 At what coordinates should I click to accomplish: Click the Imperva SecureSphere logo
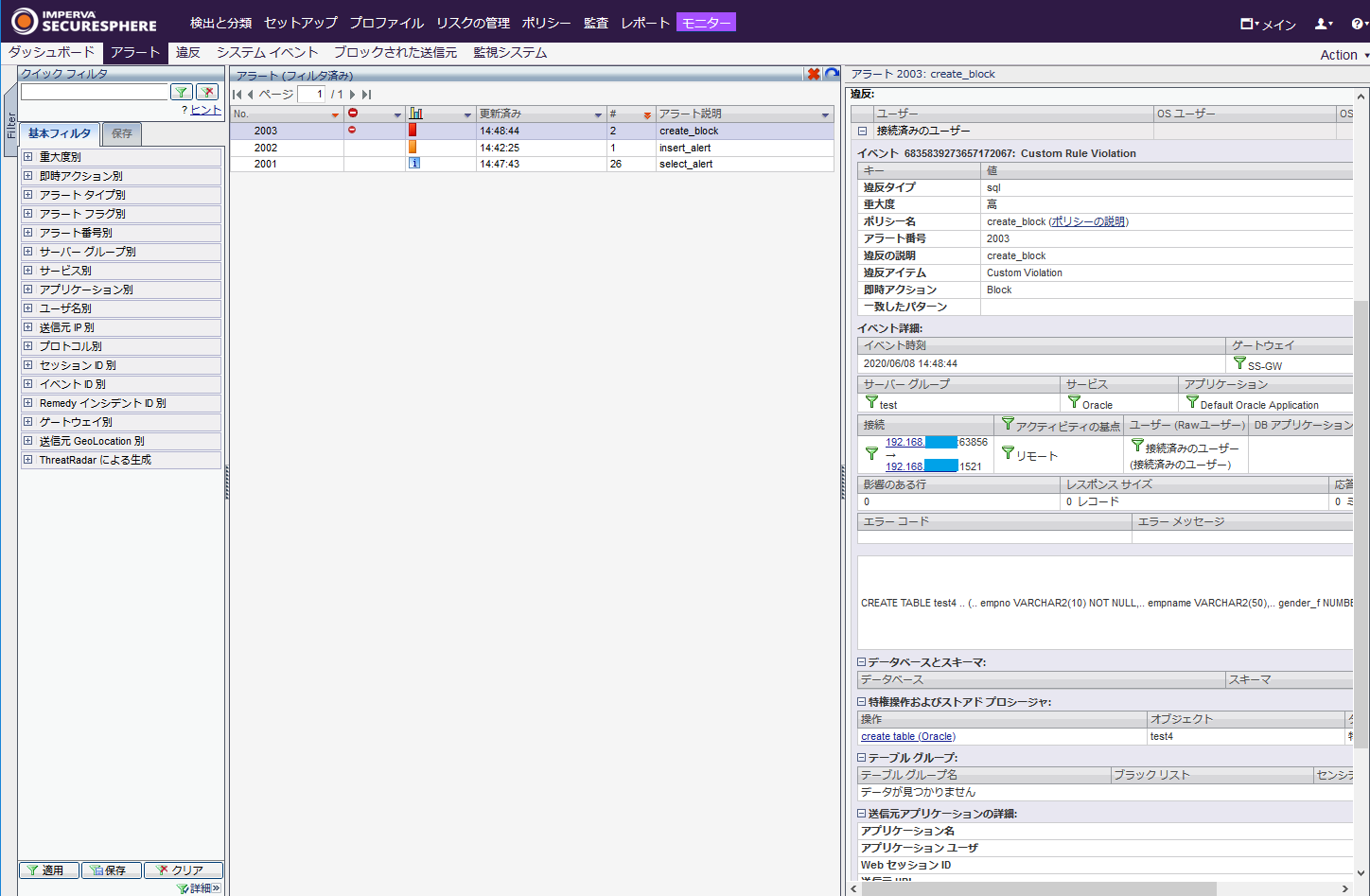click(x=84, y=21)
